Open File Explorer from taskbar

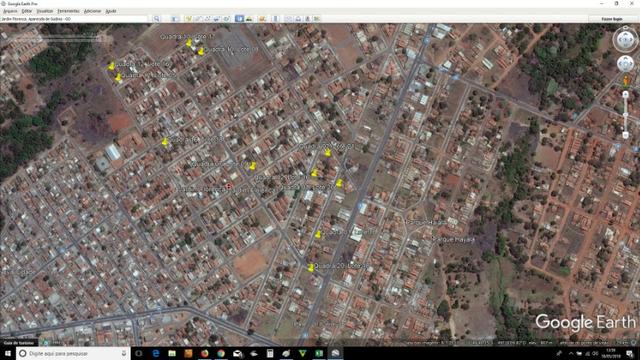point(172,353)
